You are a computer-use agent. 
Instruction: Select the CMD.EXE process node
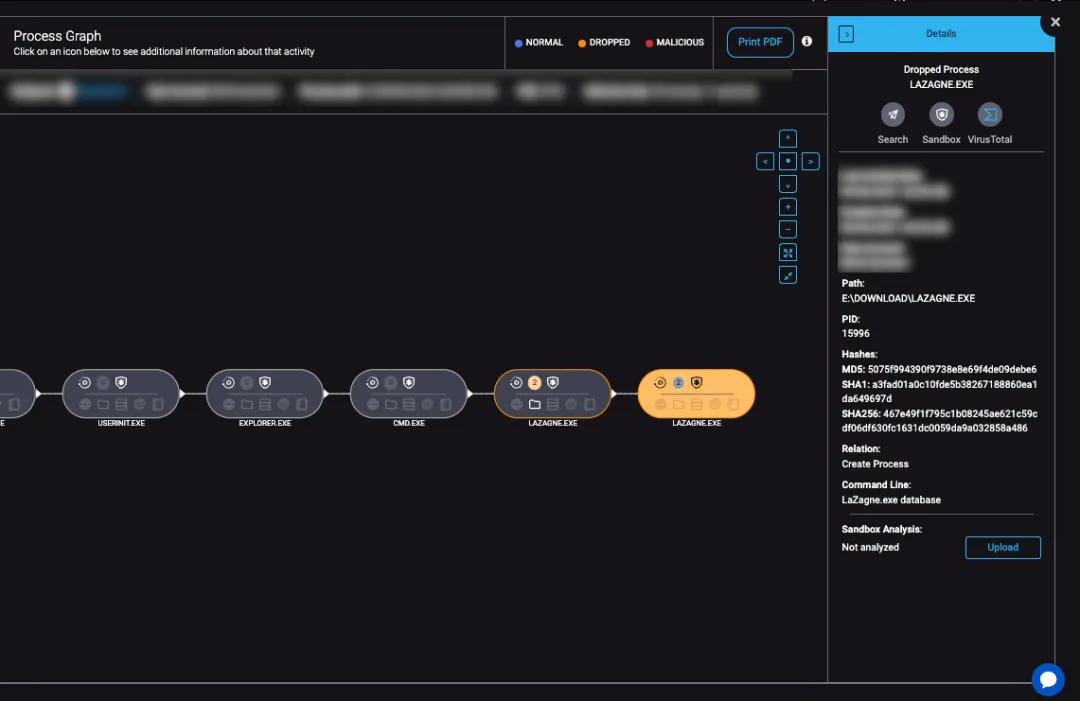pyautogui.click(x=409, y=394)
